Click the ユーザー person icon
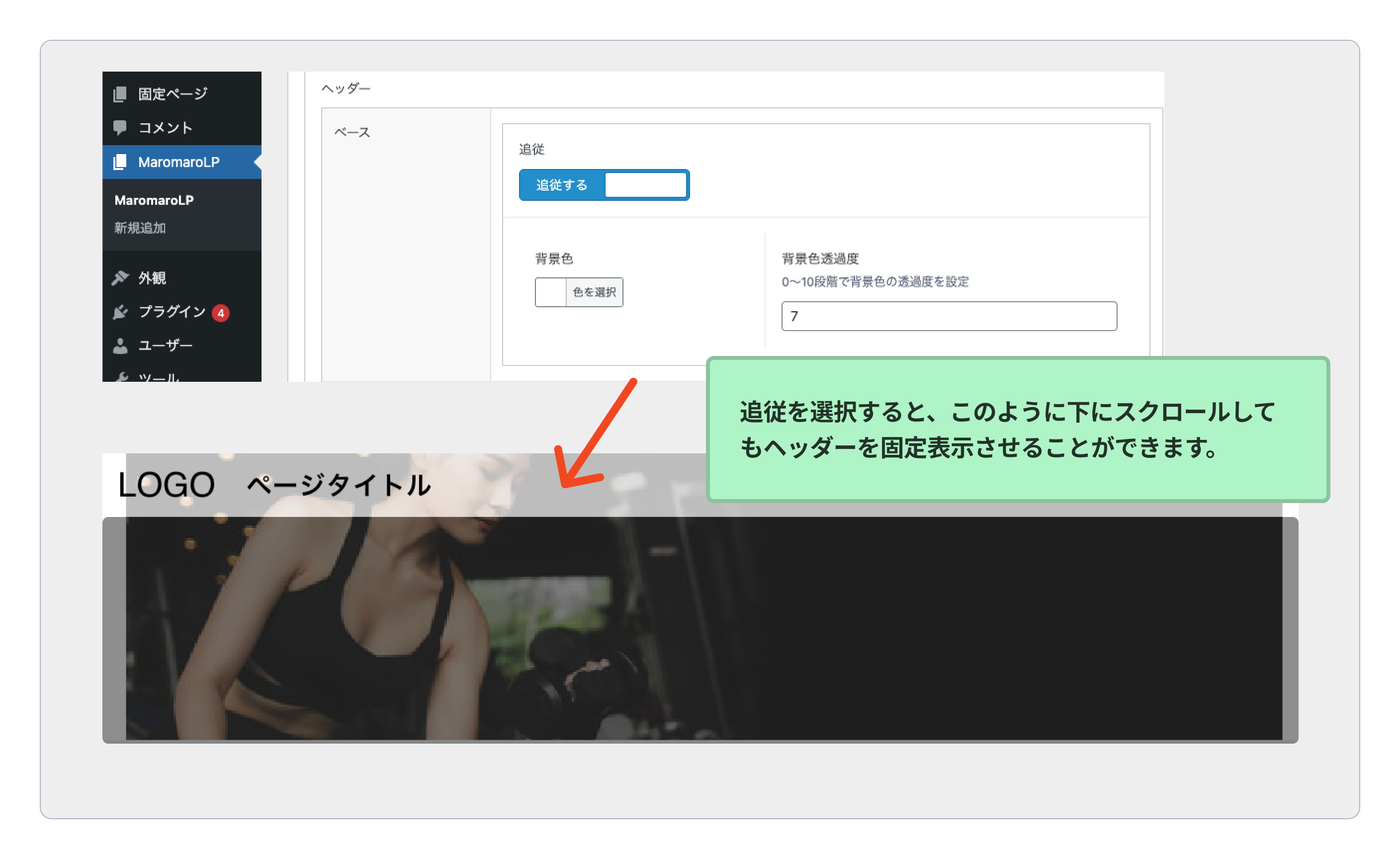This screenshot has height=859, width=1400. 120,345
